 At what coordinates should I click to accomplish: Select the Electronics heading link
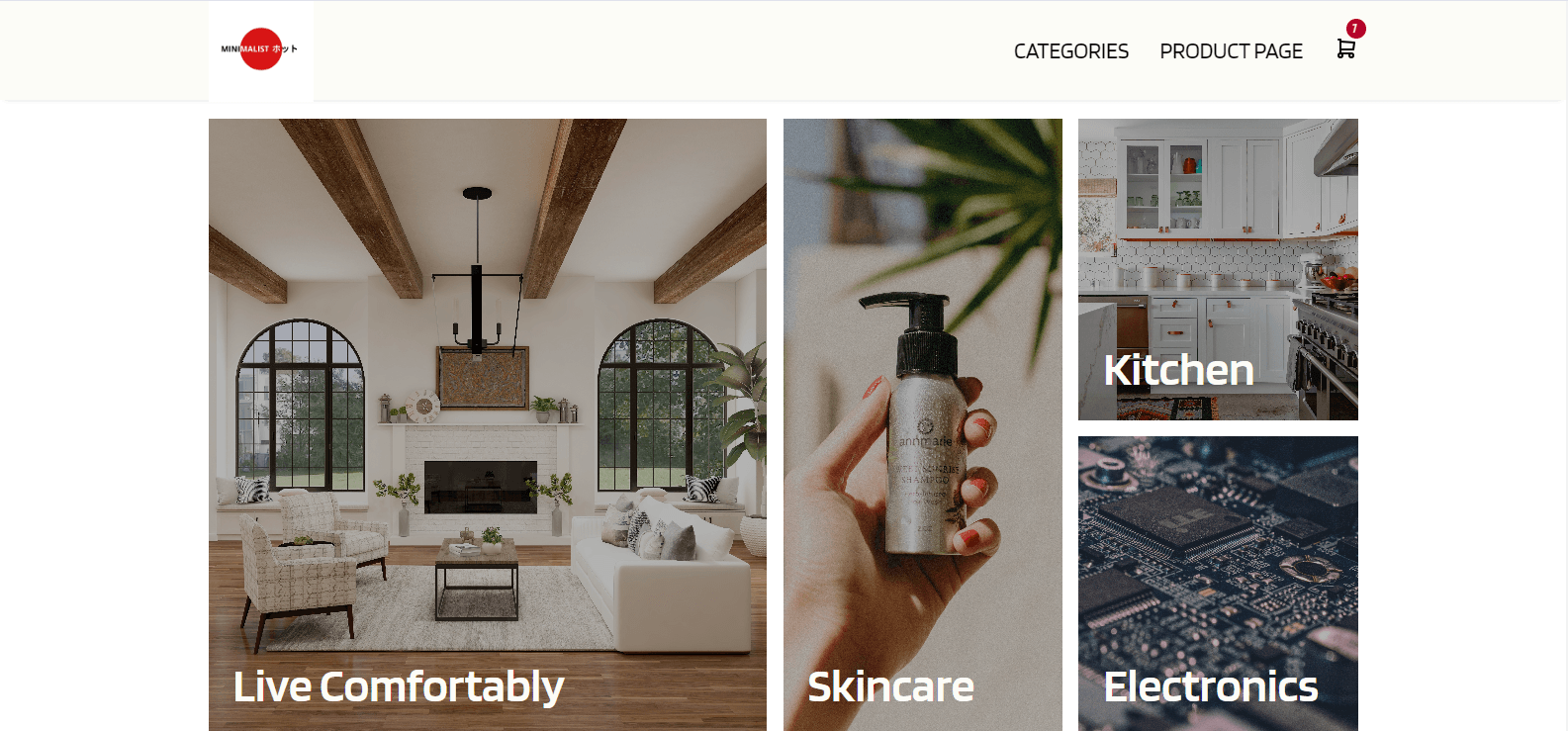pos(1211,686)
